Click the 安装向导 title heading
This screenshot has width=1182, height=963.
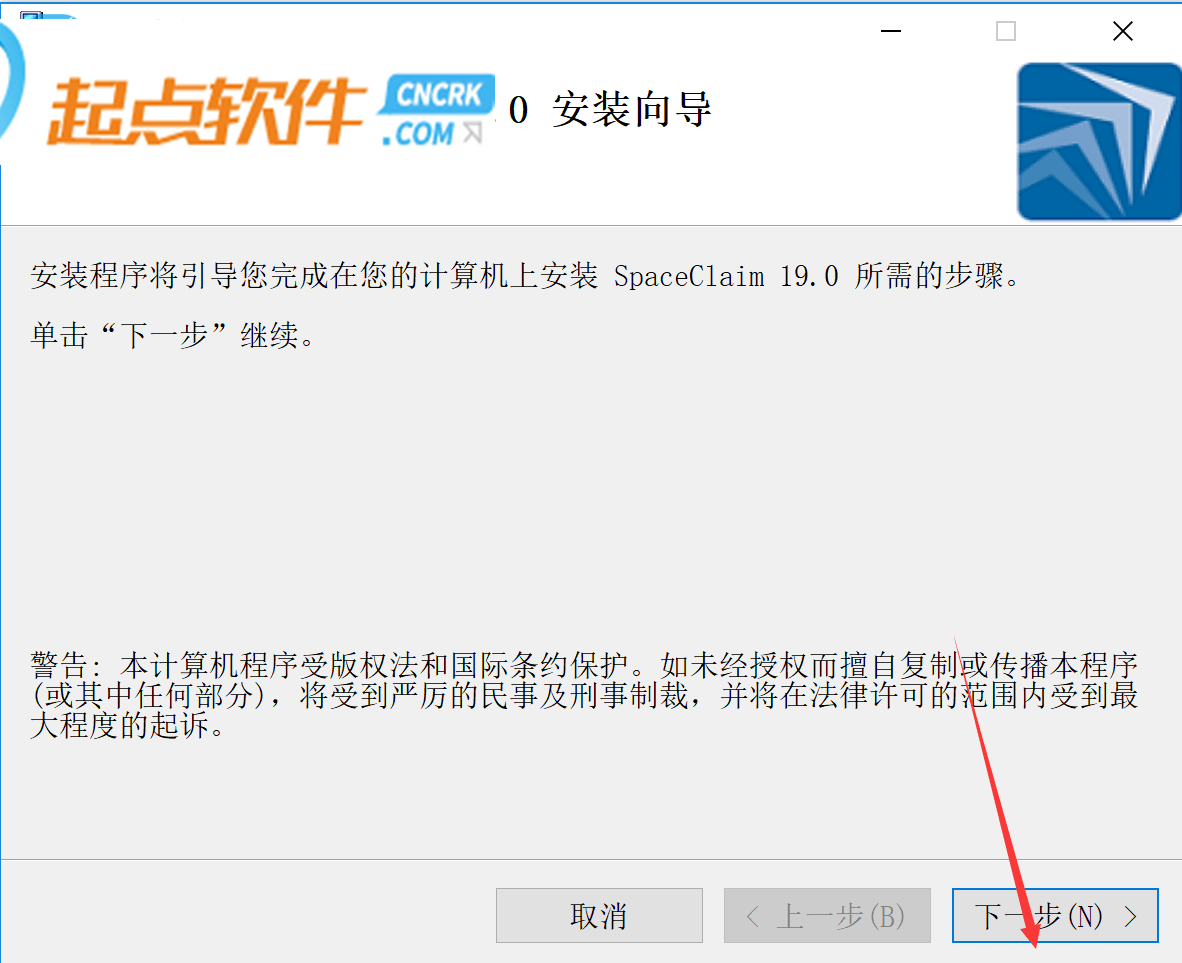[632, 110]
